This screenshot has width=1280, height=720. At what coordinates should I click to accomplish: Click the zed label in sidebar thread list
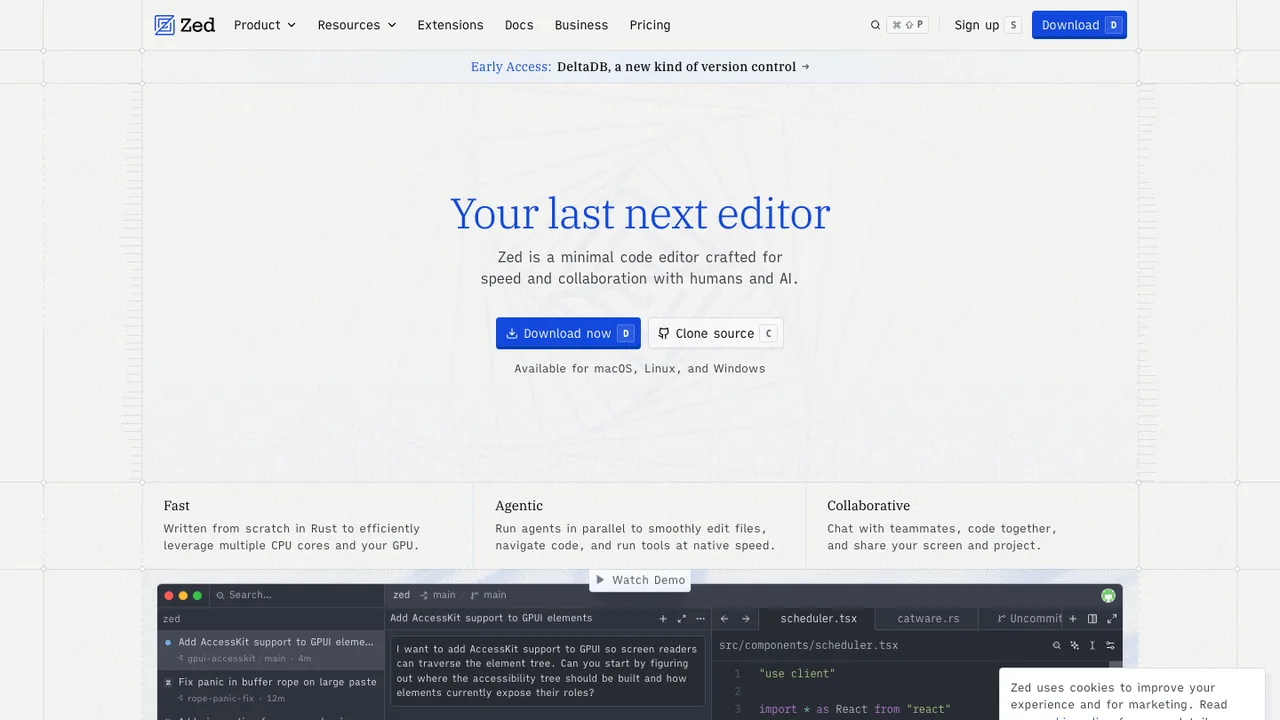[172, 619]
